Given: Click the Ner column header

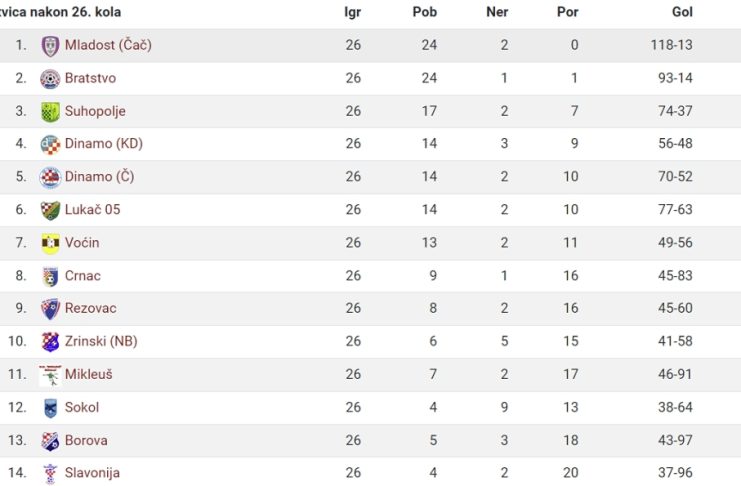Looking at the screenshot, I should click(497, 12).
